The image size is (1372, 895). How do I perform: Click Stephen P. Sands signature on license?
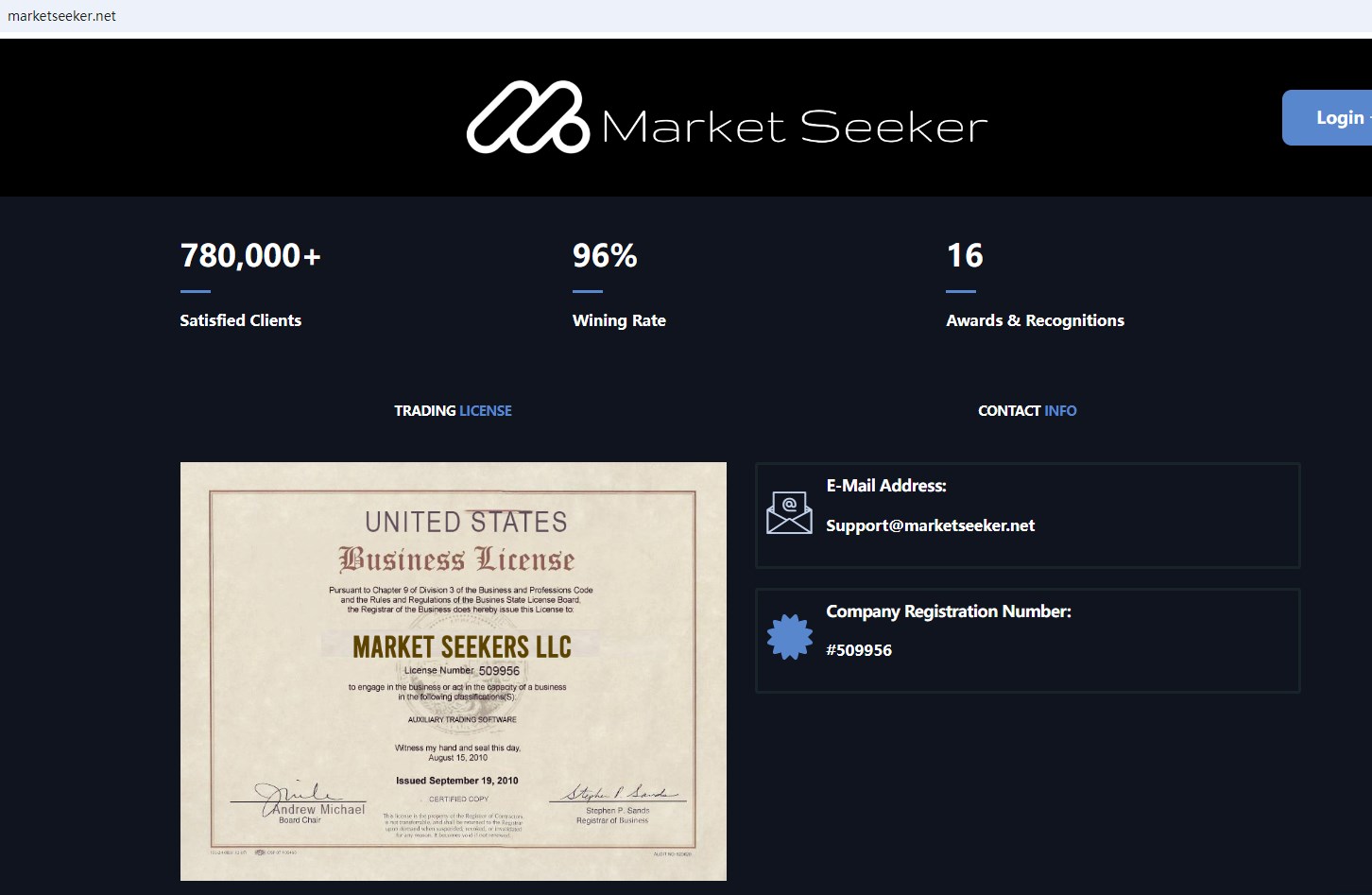tap(617, 794)
